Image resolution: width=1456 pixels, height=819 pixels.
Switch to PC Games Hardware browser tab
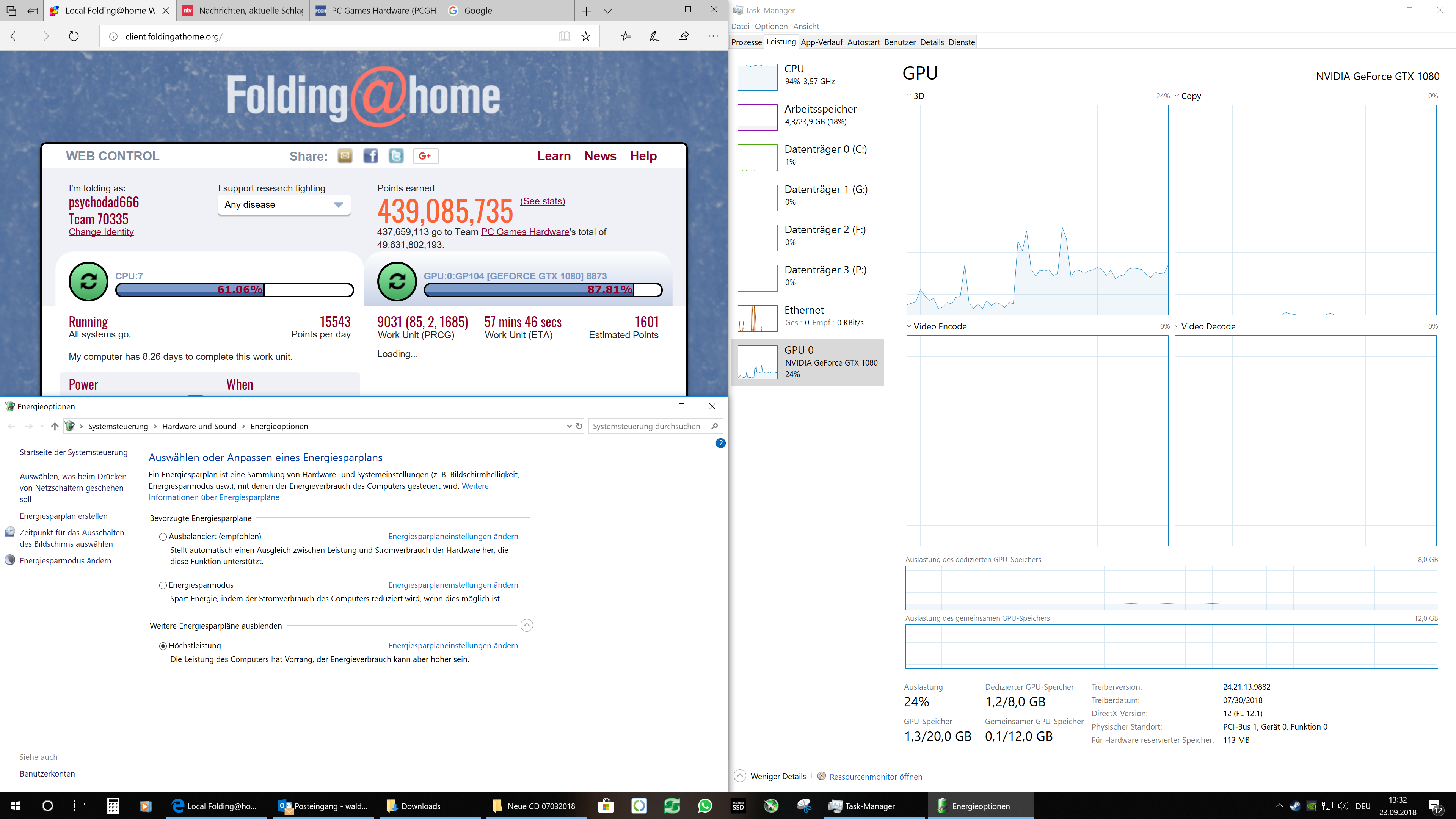point(376,11)
